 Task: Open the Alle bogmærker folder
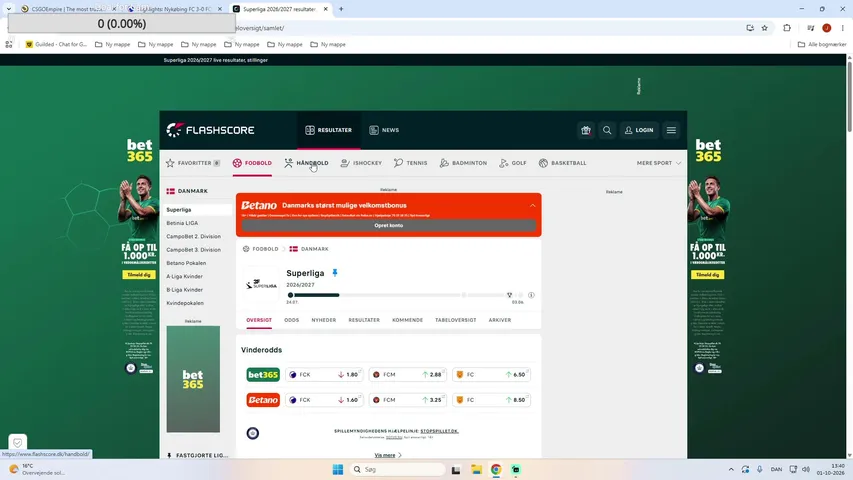click(x=822, y=45)
